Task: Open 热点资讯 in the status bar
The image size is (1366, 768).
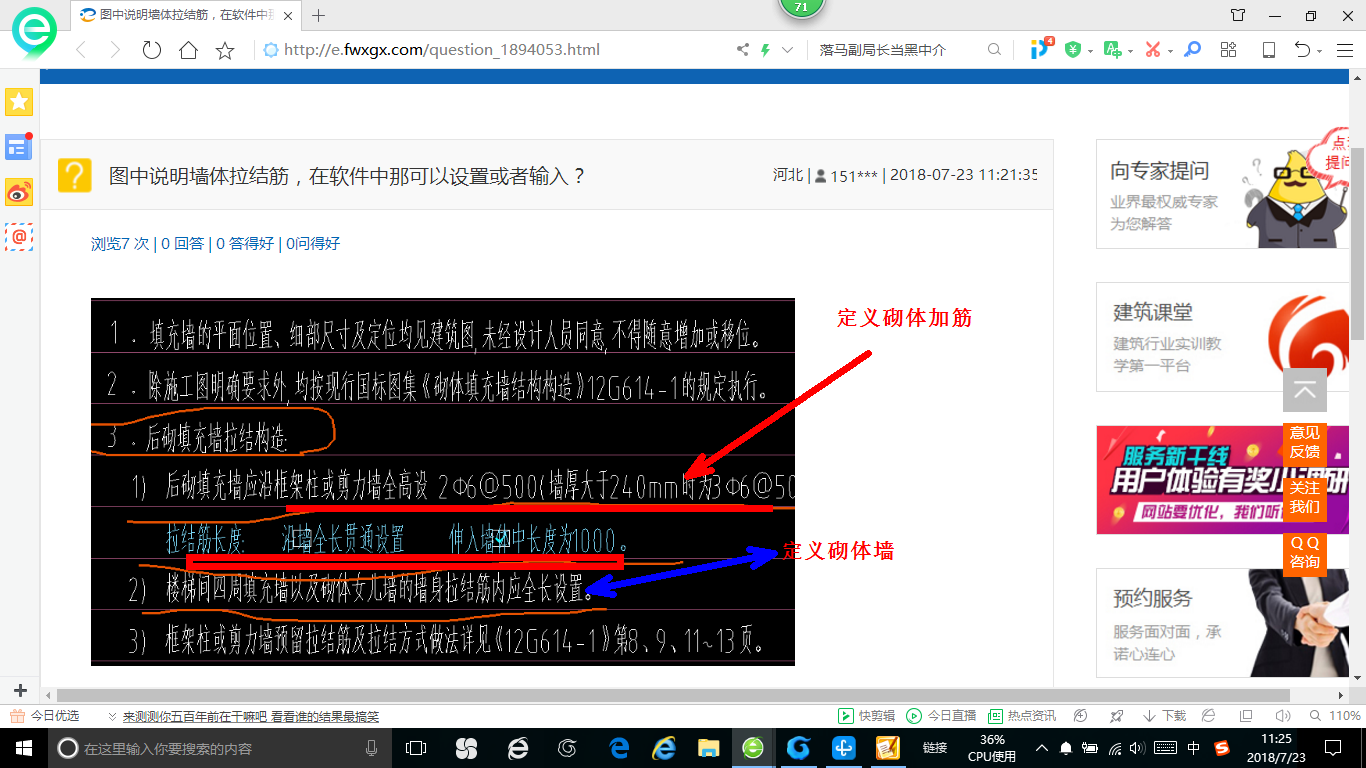Action: [x=1021, y=716]
